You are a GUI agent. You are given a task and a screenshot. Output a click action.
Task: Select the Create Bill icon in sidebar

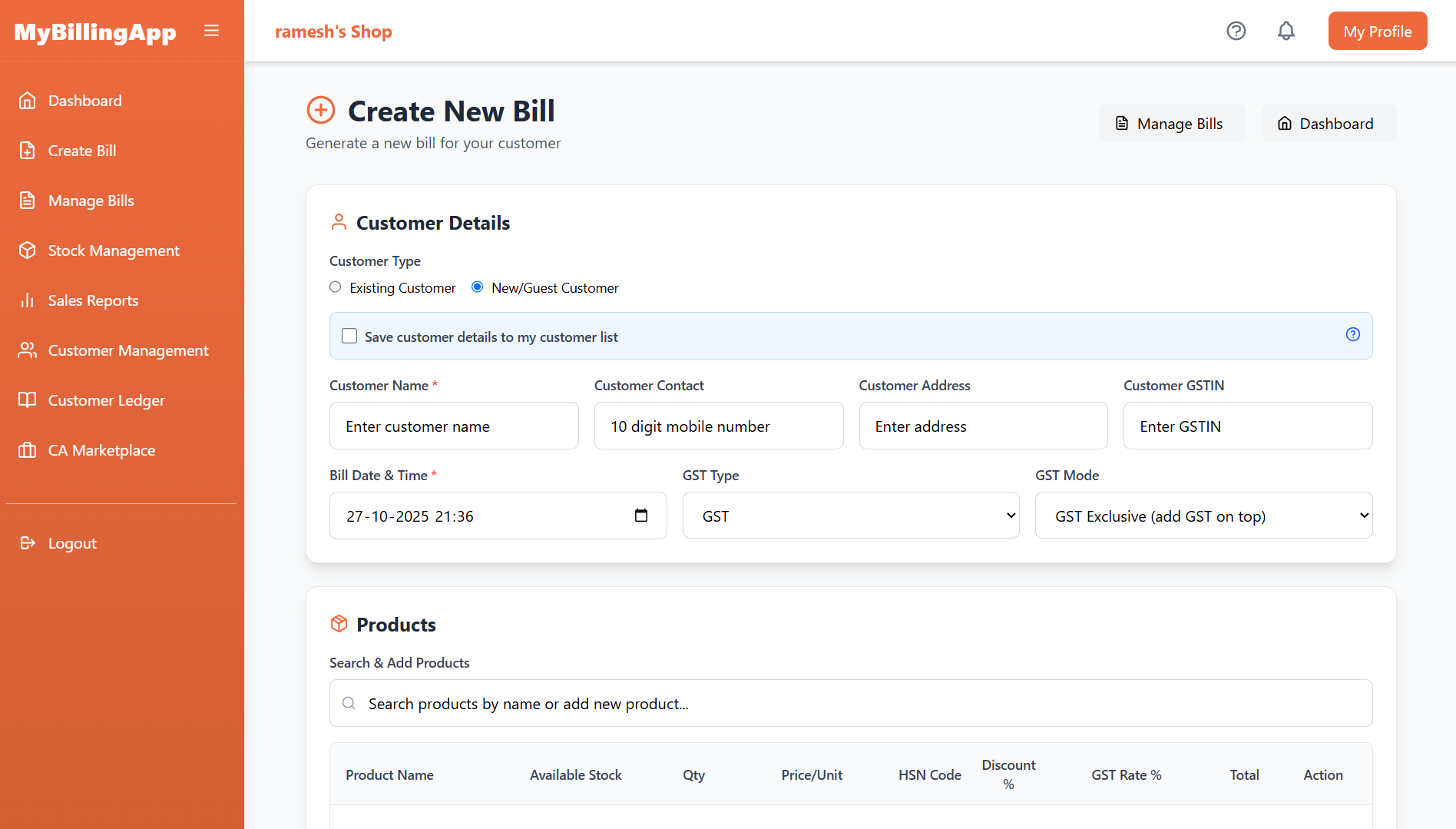pyautogui.click(x=28, y=150)
